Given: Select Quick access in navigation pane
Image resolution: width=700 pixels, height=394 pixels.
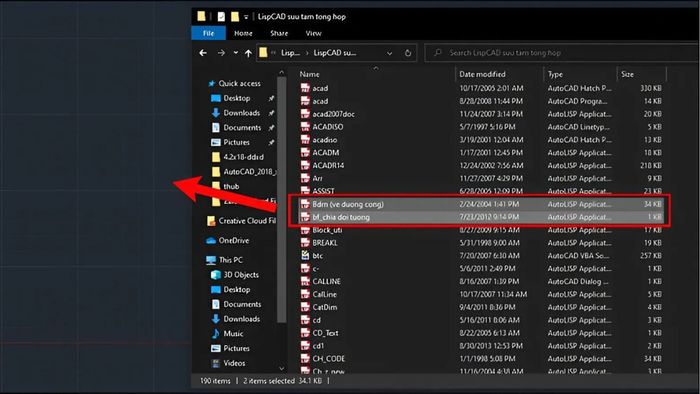Looking at the screenshot, I should pos(239,83).
